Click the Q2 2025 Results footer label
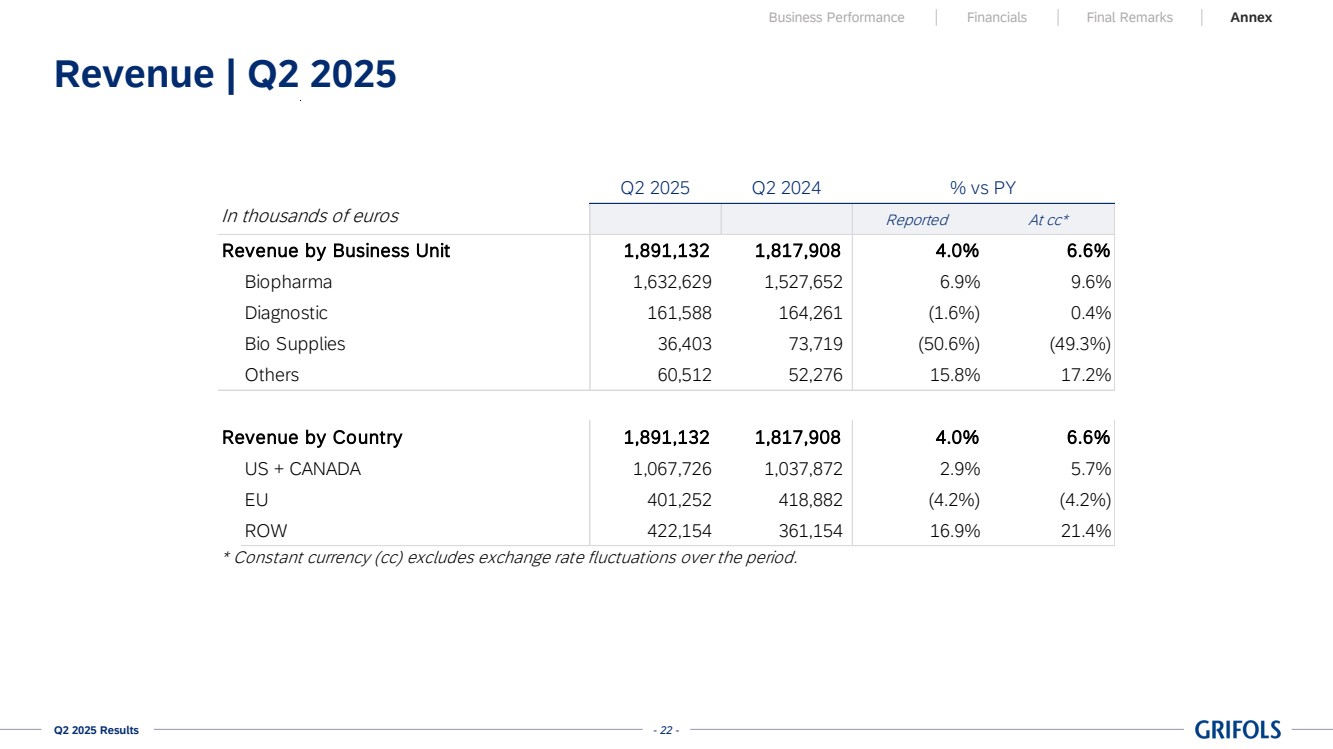 pyautogui.click(x=96, y=730)
